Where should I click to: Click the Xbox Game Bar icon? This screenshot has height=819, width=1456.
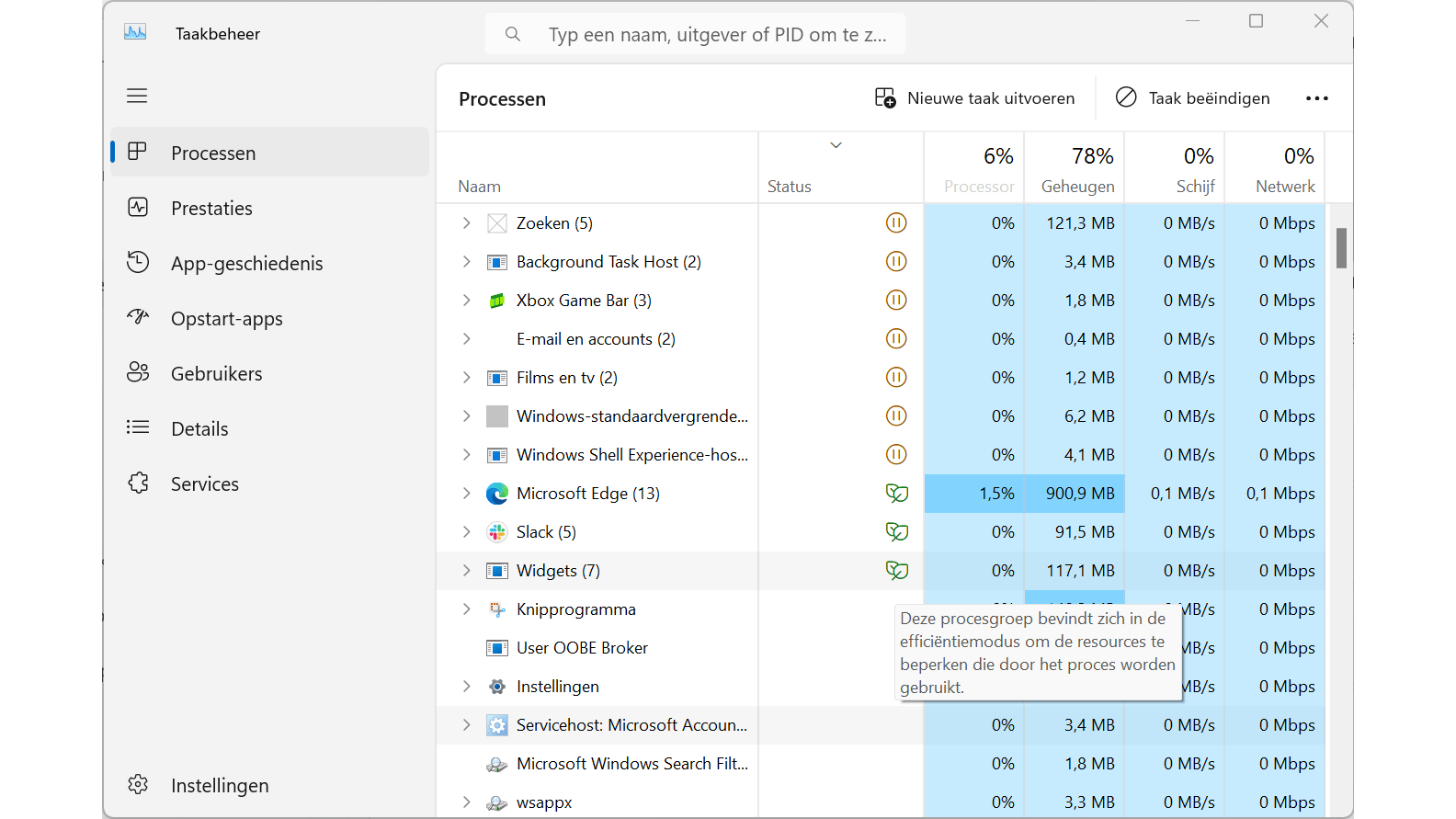(x=497, y=301)
